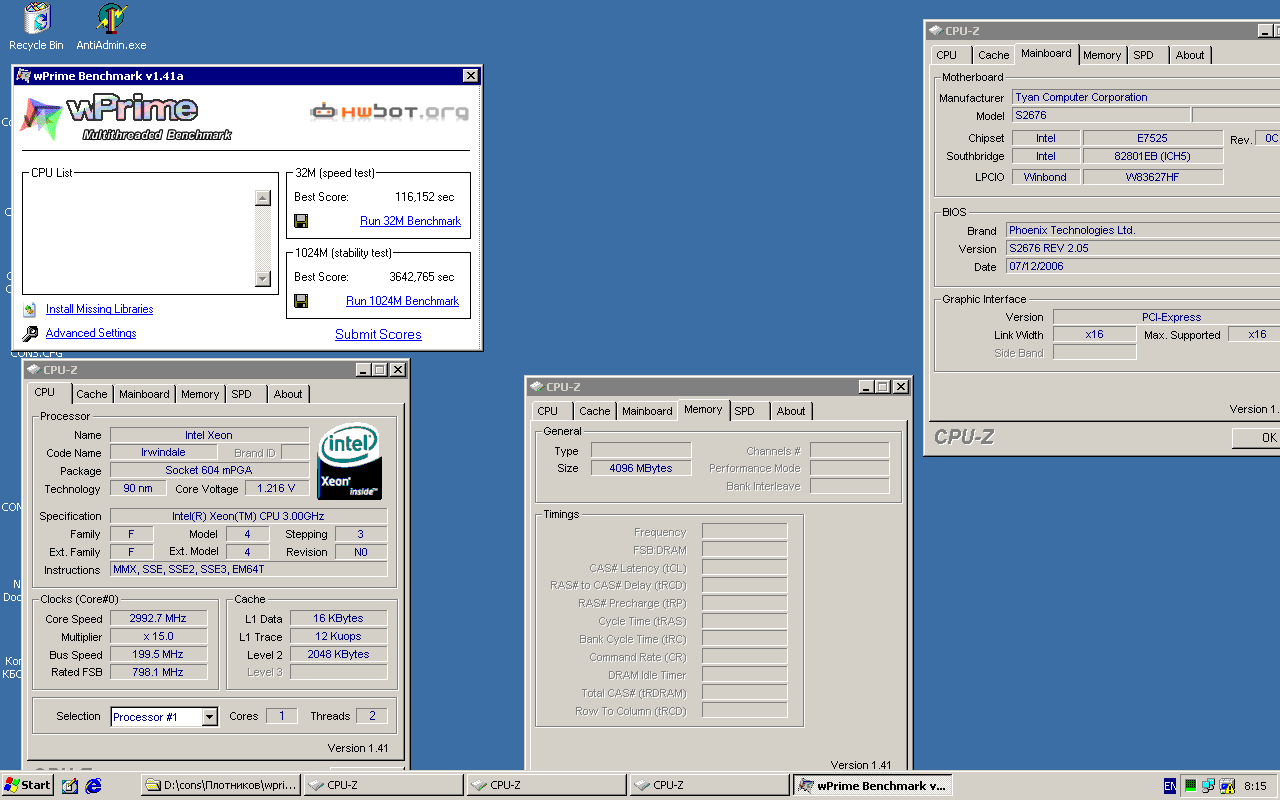Click the Intel Xeon inside logo
The height and width of the screenshot is (800, 1280).
point(349,462)
